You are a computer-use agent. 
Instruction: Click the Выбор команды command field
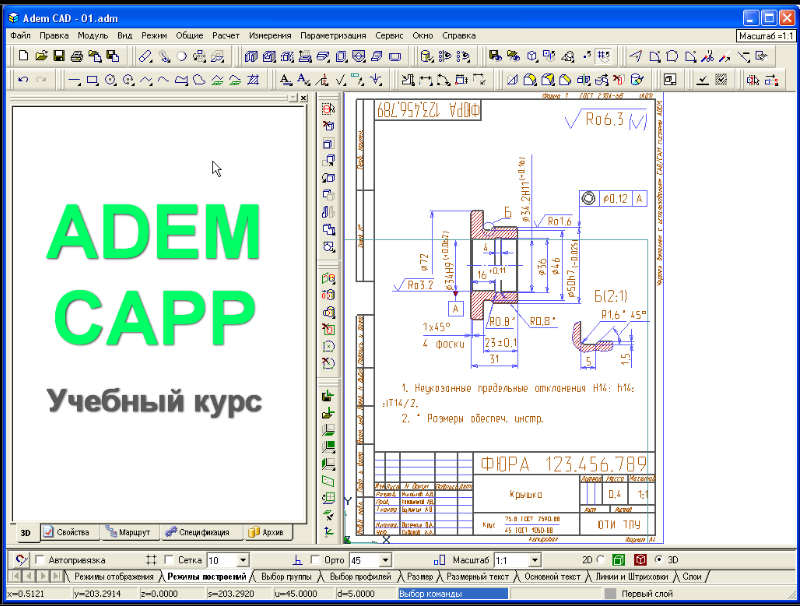453,594
